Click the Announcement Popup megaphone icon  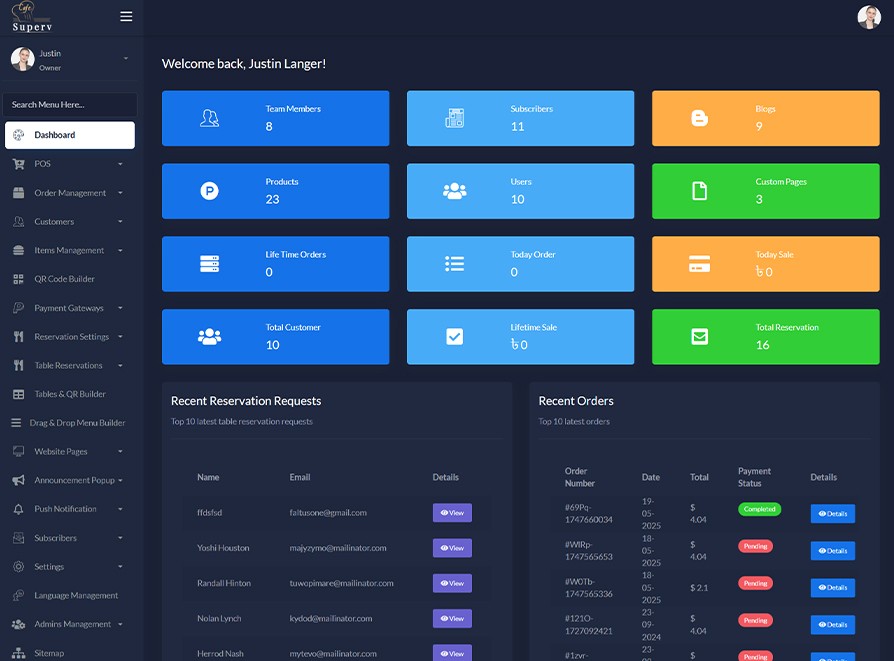tap(18, 480)
